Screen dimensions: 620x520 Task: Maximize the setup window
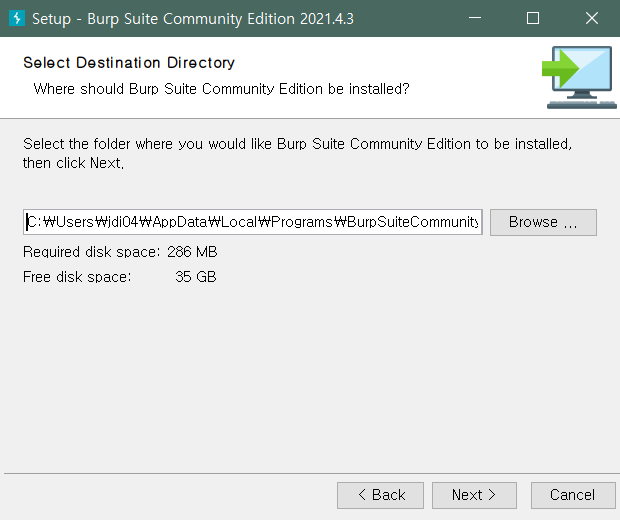tap(533, 18)
